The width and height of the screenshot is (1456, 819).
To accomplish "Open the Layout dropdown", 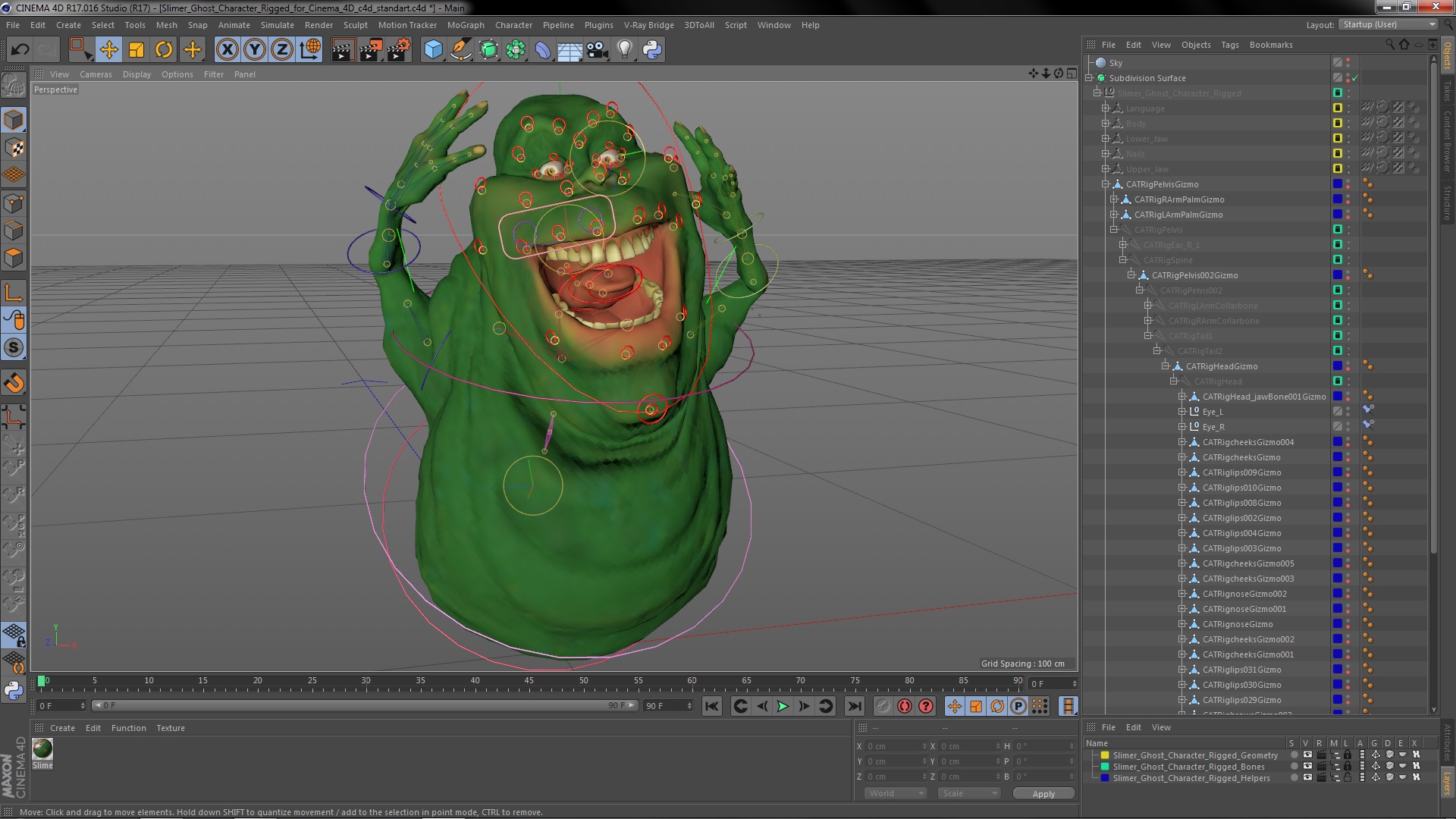I will (x=1389, y=24).
